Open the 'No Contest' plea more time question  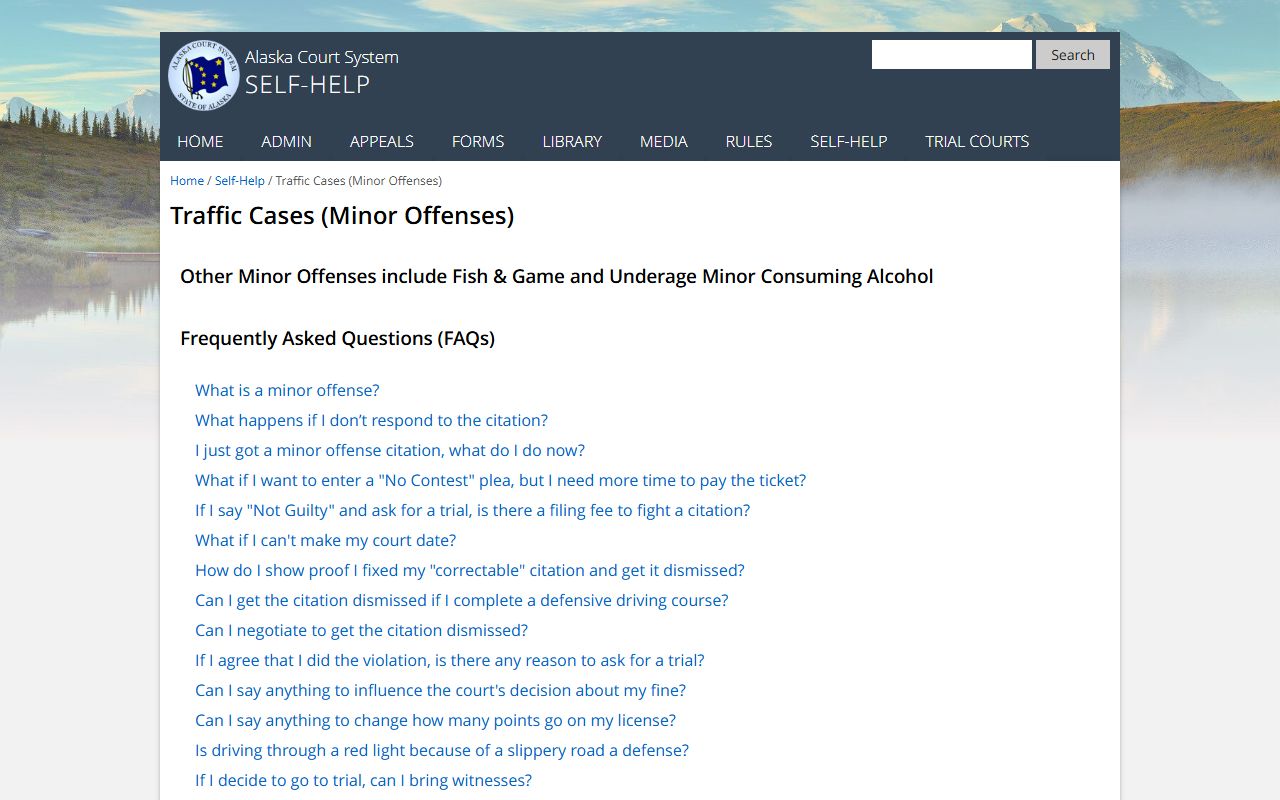point(500,480)
